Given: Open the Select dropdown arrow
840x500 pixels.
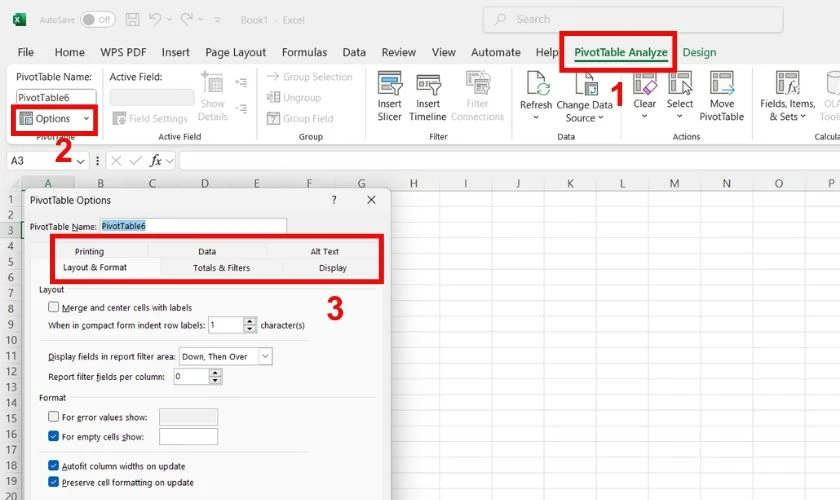Looking at the screenshot, I should pos(680,116).
